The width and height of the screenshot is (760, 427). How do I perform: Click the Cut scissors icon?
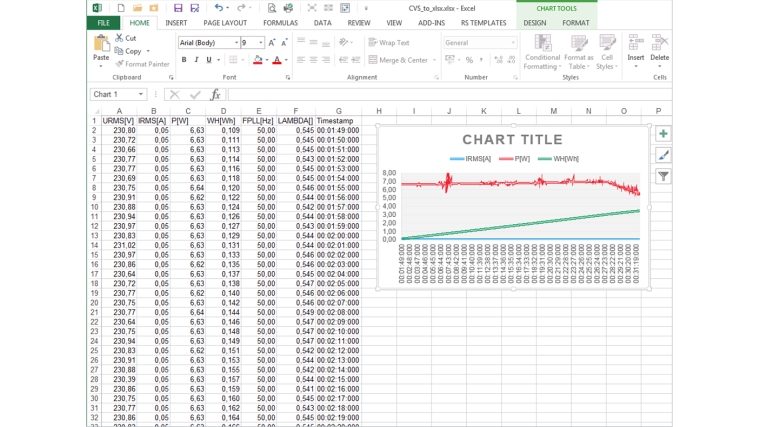coord(119,38)
